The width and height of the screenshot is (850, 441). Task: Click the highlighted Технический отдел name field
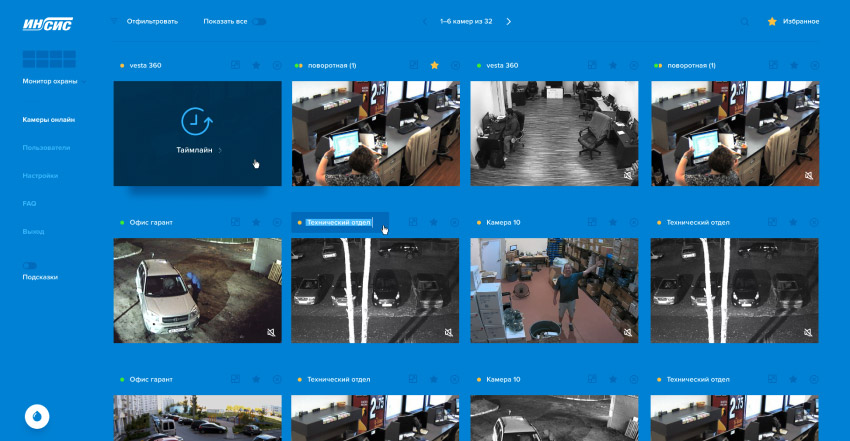[338, 222]
